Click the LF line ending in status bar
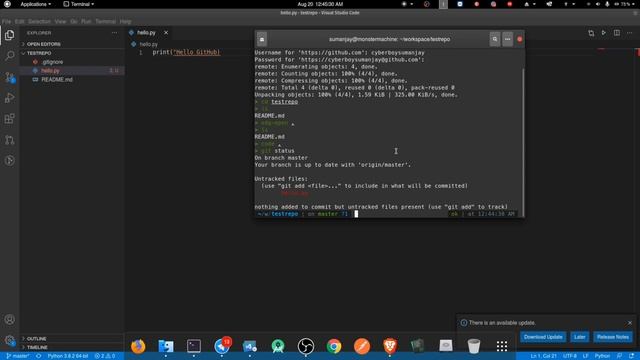Screen dimensions: 640x360 coord(585,356)
